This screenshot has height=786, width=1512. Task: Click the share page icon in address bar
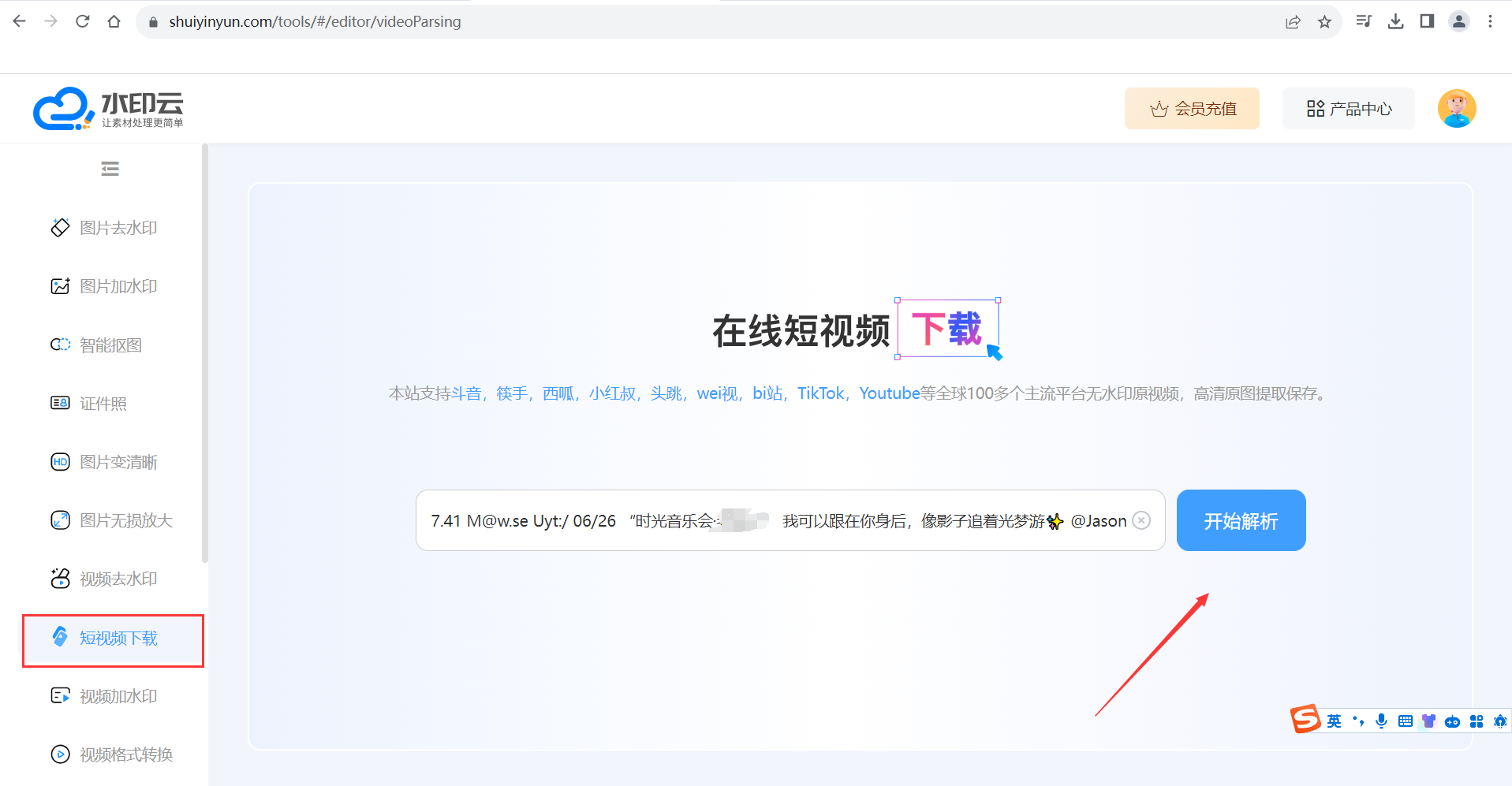pyautogui.click(x=1293, y=22)
